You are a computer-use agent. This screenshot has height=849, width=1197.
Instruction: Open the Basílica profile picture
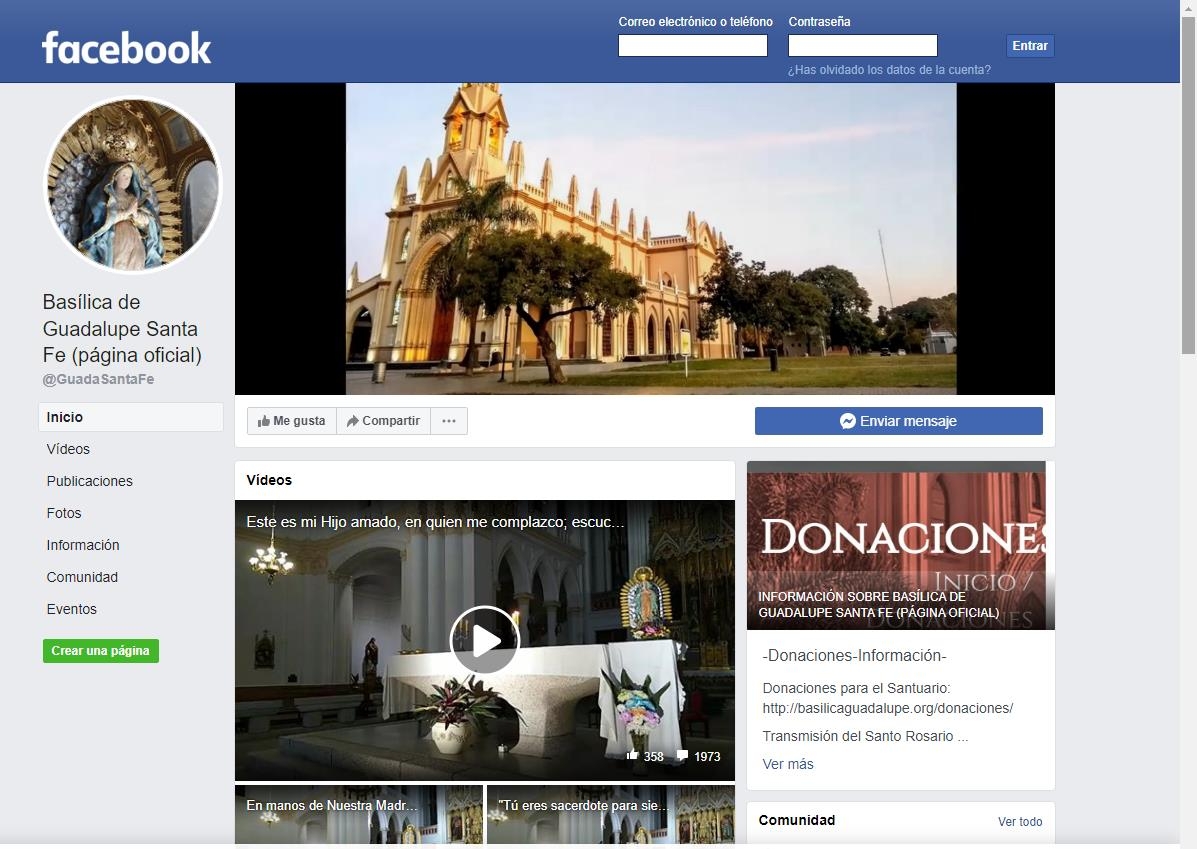132,184
